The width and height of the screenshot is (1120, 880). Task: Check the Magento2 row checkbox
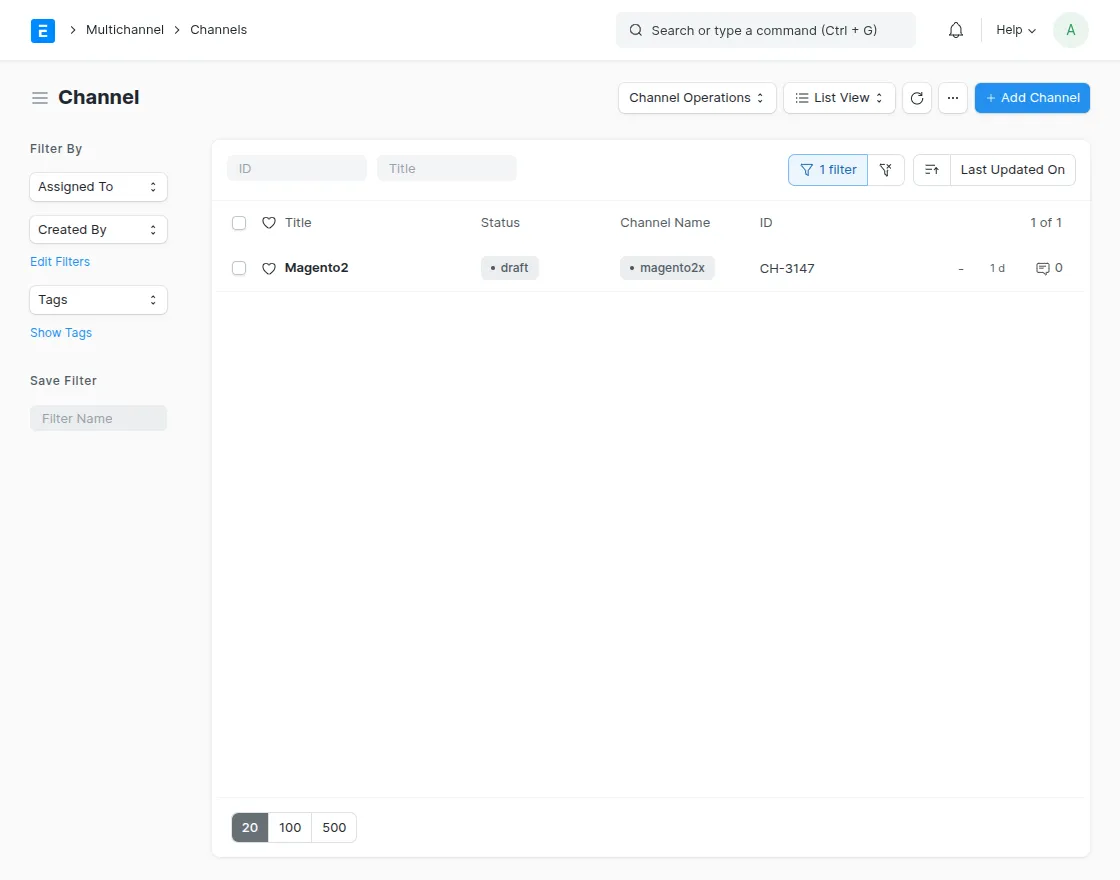239,268
